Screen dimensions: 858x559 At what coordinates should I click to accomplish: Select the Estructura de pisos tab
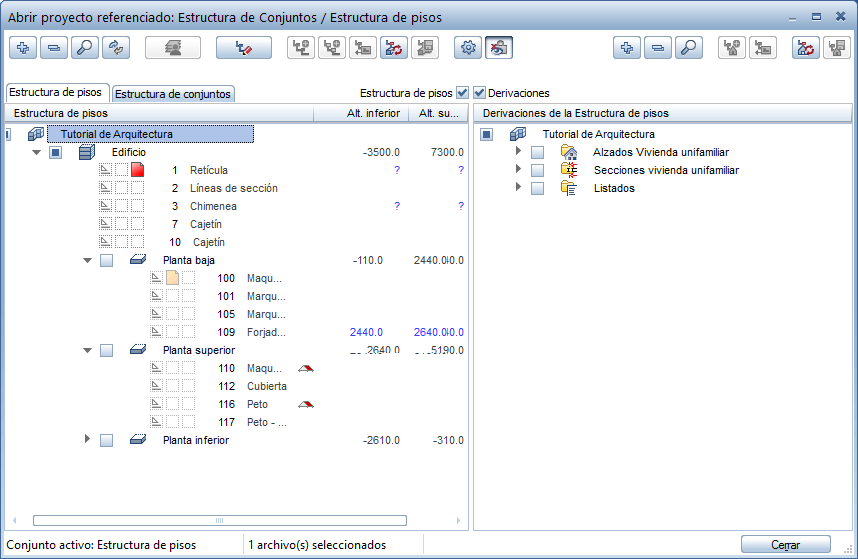coord(57,92)
